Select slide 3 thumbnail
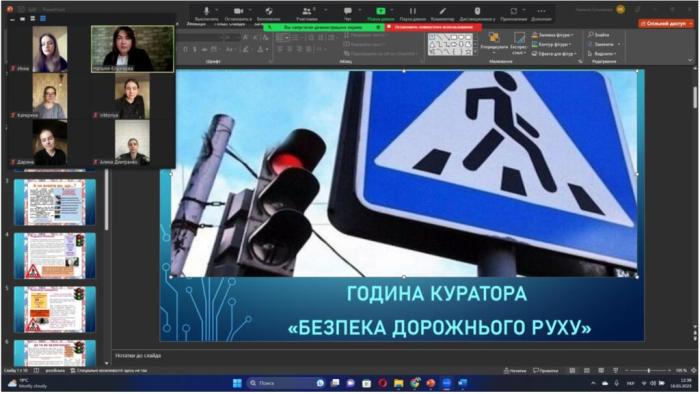The height and width of the screenshot is (394, 700). coord(55,203)
